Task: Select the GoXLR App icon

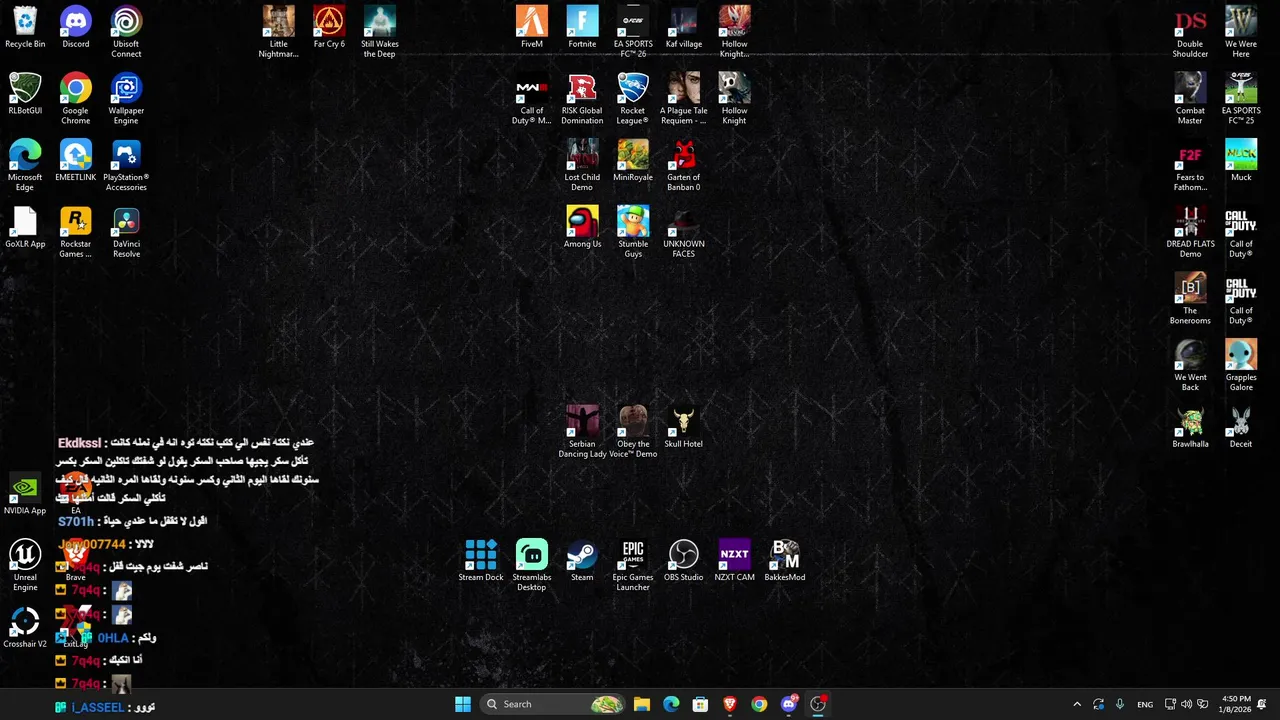Action: click(x=25, y=228)
